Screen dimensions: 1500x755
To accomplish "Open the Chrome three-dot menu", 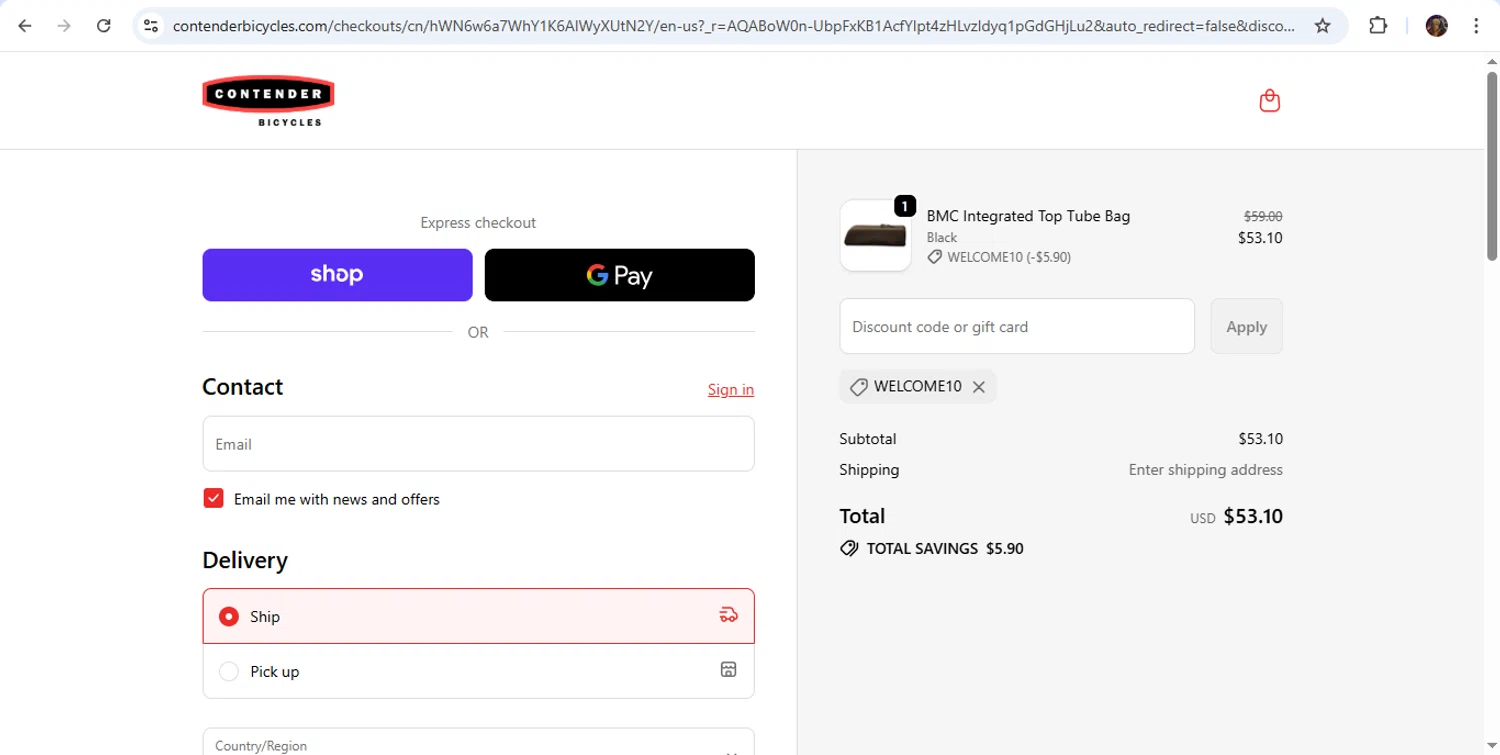I will pos(1476,26).
